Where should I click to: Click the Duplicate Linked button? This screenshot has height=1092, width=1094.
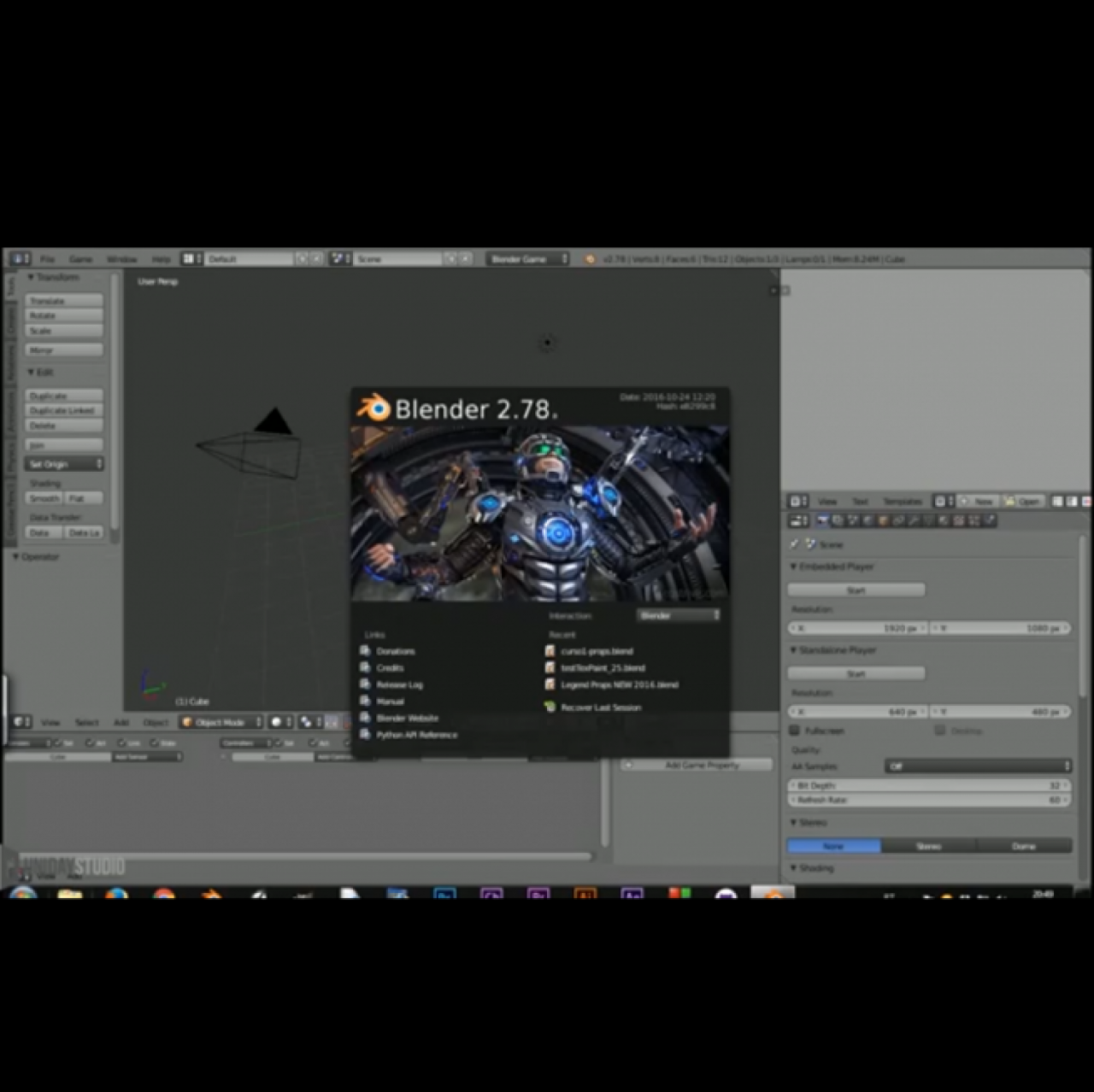[64, 410]
